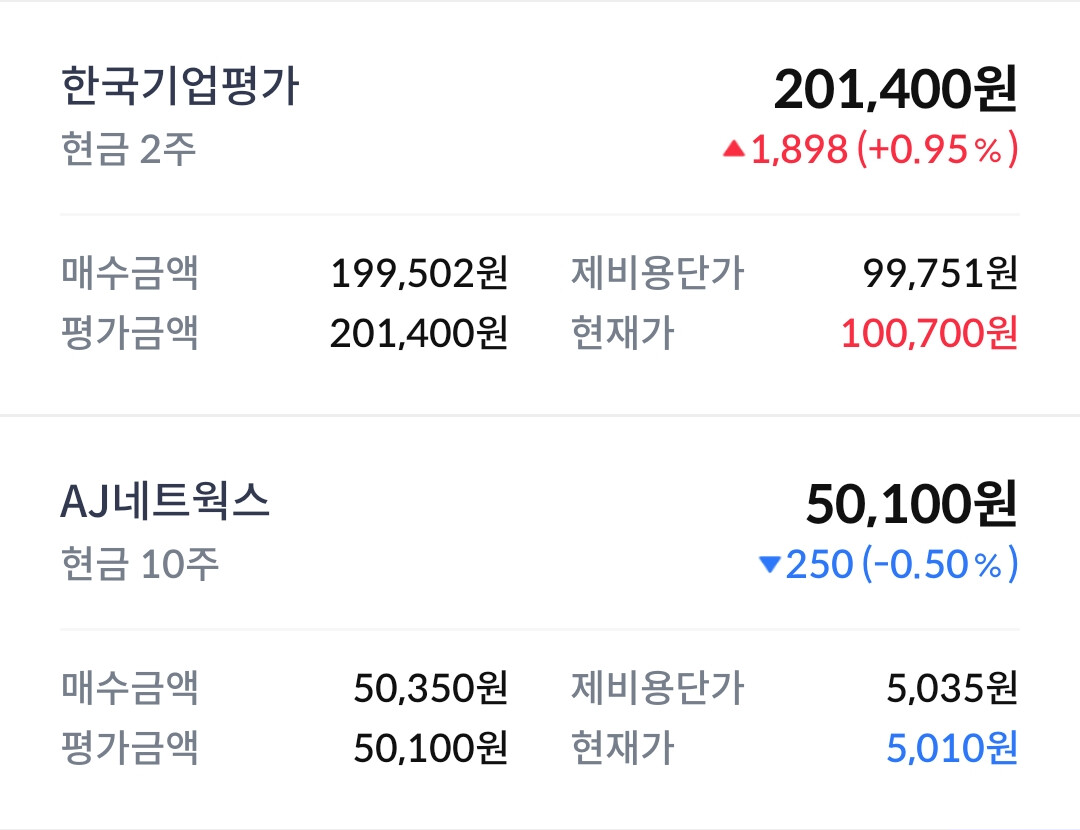Click the 99,751원 cost basis price
1080x830 pixels.
pyautogui.click(x=940, y=273)
